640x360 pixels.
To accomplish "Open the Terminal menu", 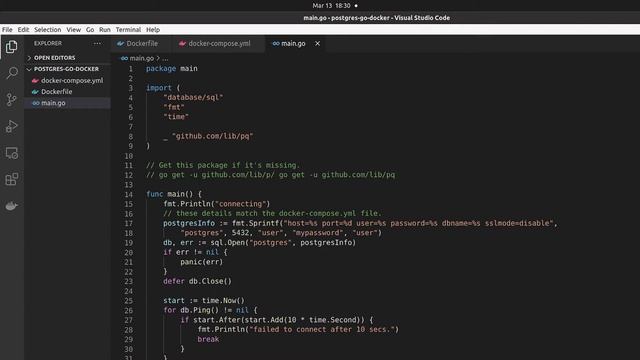I will 128,29.
